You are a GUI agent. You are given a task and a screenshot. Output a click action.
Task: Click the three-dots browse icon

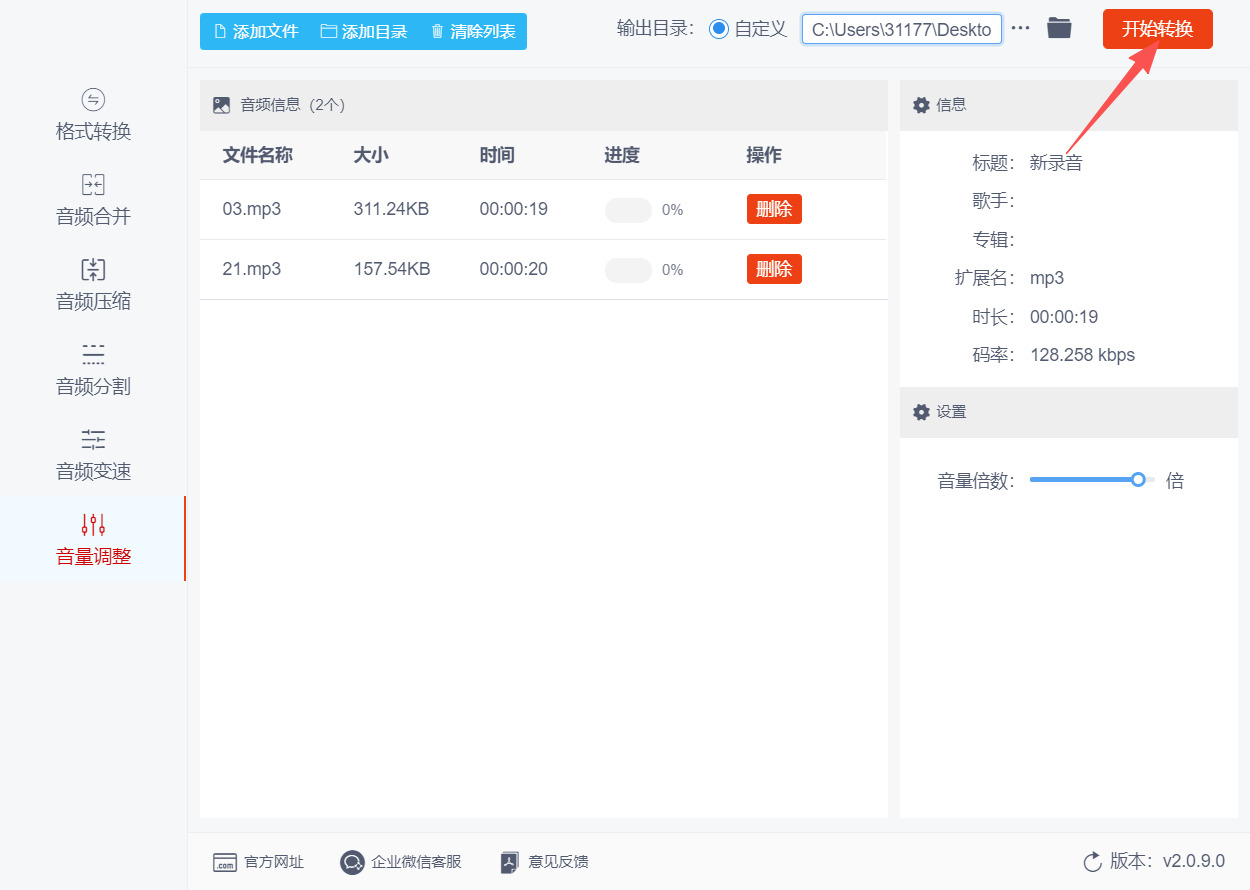coord(1020,29)
